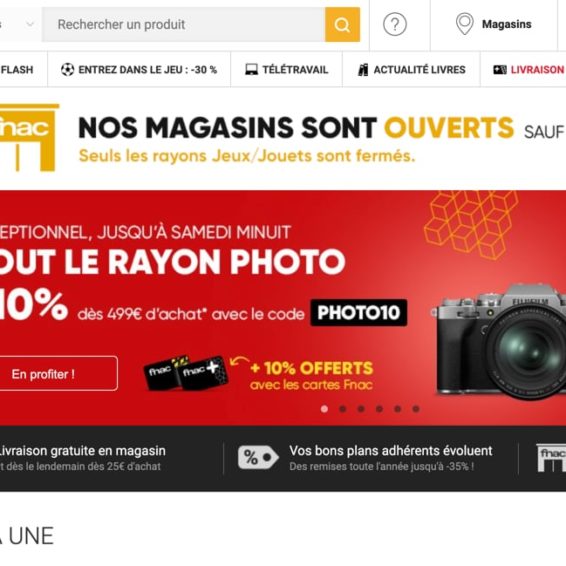This screenshot has height=566, width=566.
Task: Select the first carousel dot
Action: (324, 409)
